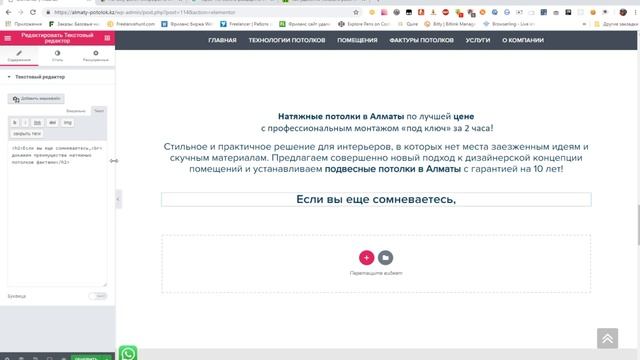Open the ФАКТУРЫ ПОТОЛКОВ menu item
Image resolution: width=640 pixels, height=360 pixels.
tap(421, 40)
